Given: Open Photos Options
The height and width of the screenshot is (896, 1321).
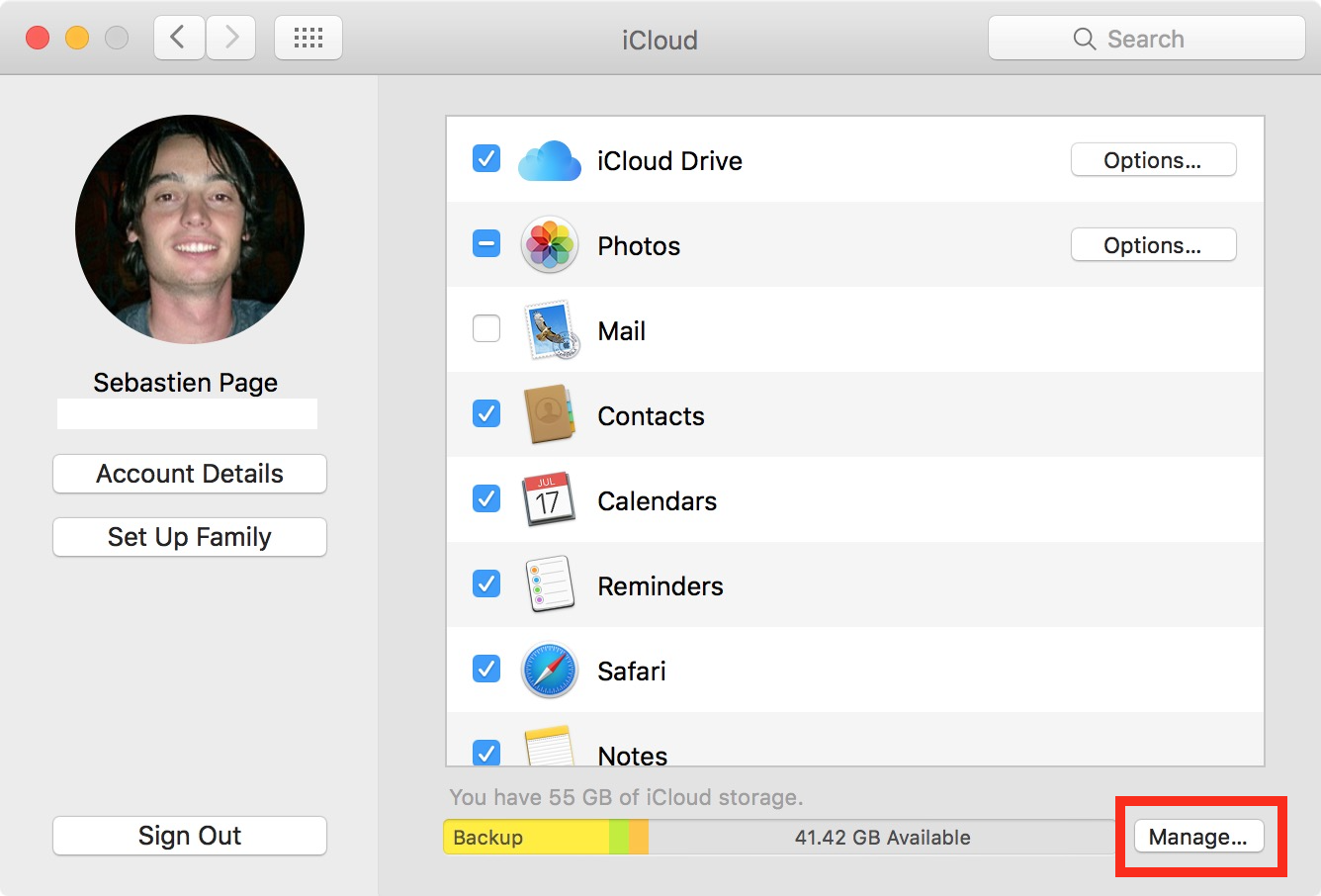Looking at the screenshot, I should click(x=1153, y=245).
